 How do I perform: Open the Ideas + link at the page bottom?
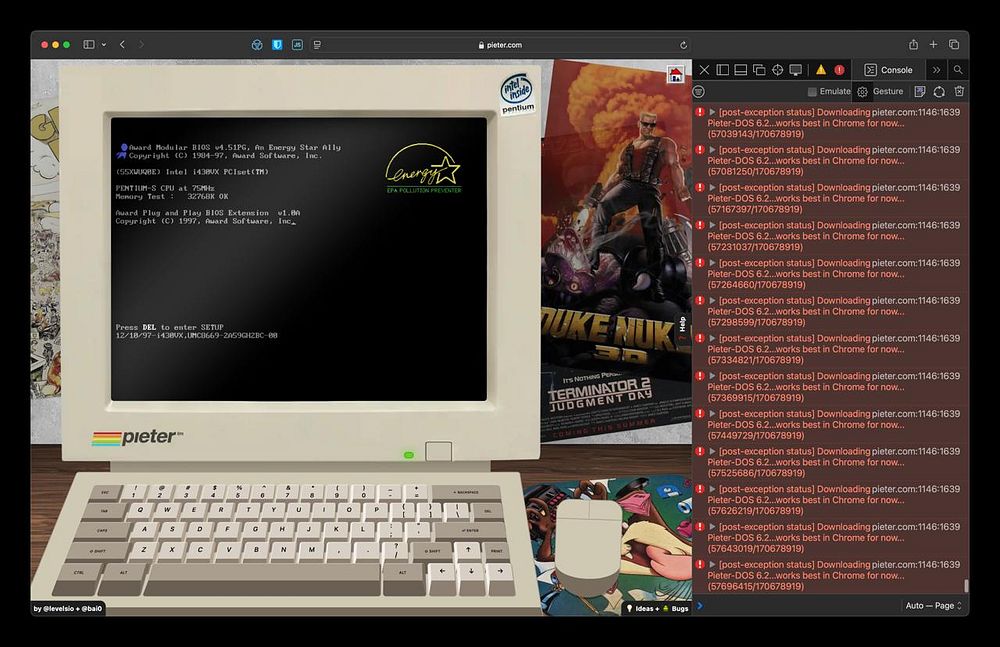pyautogui.click(x=643, y=608)
